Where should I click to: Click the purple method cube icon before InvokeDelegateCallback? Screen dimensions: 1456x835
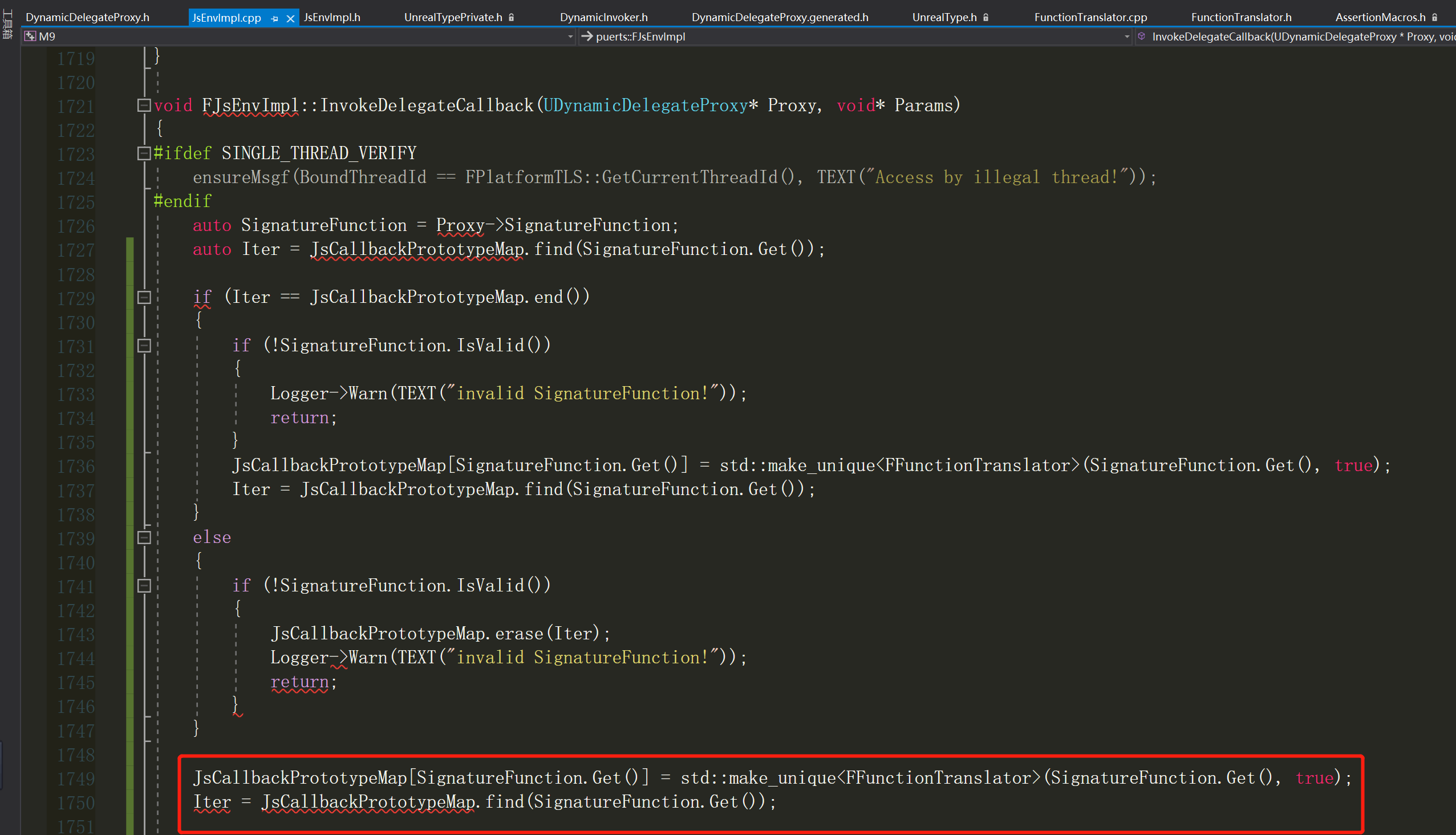[1142, 36]
